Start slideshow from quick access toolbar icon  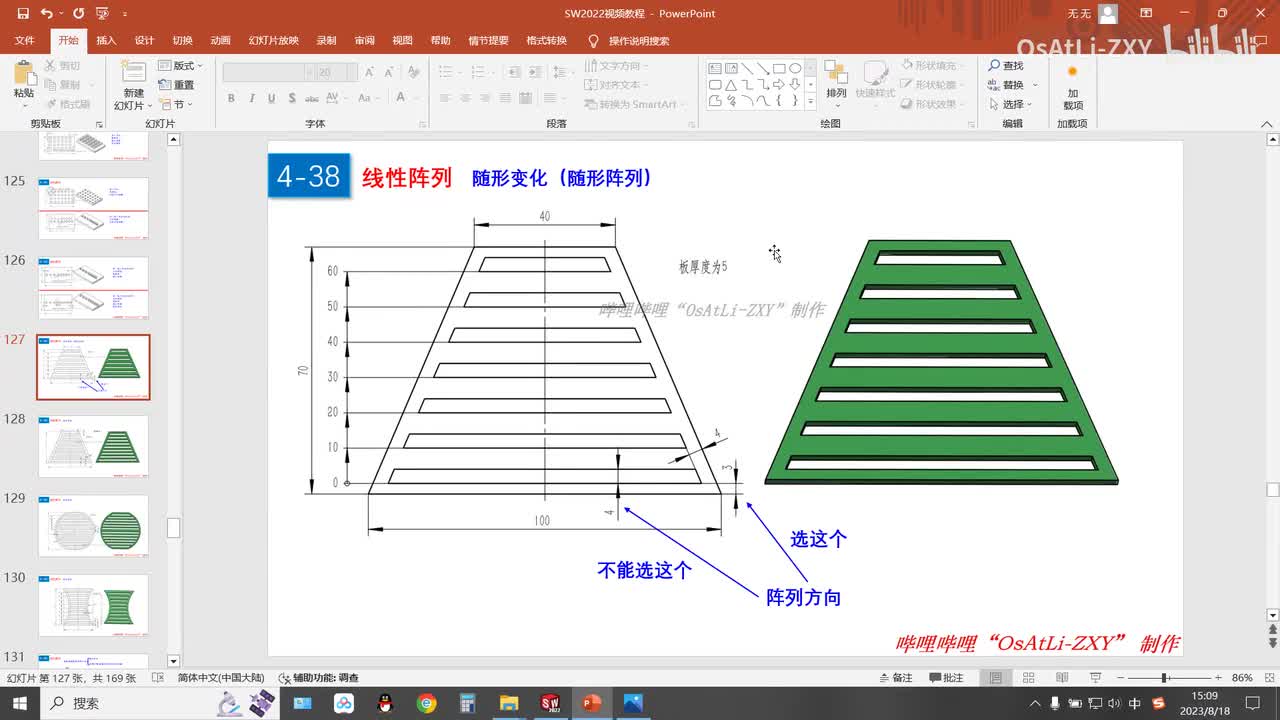coord(101,14)
